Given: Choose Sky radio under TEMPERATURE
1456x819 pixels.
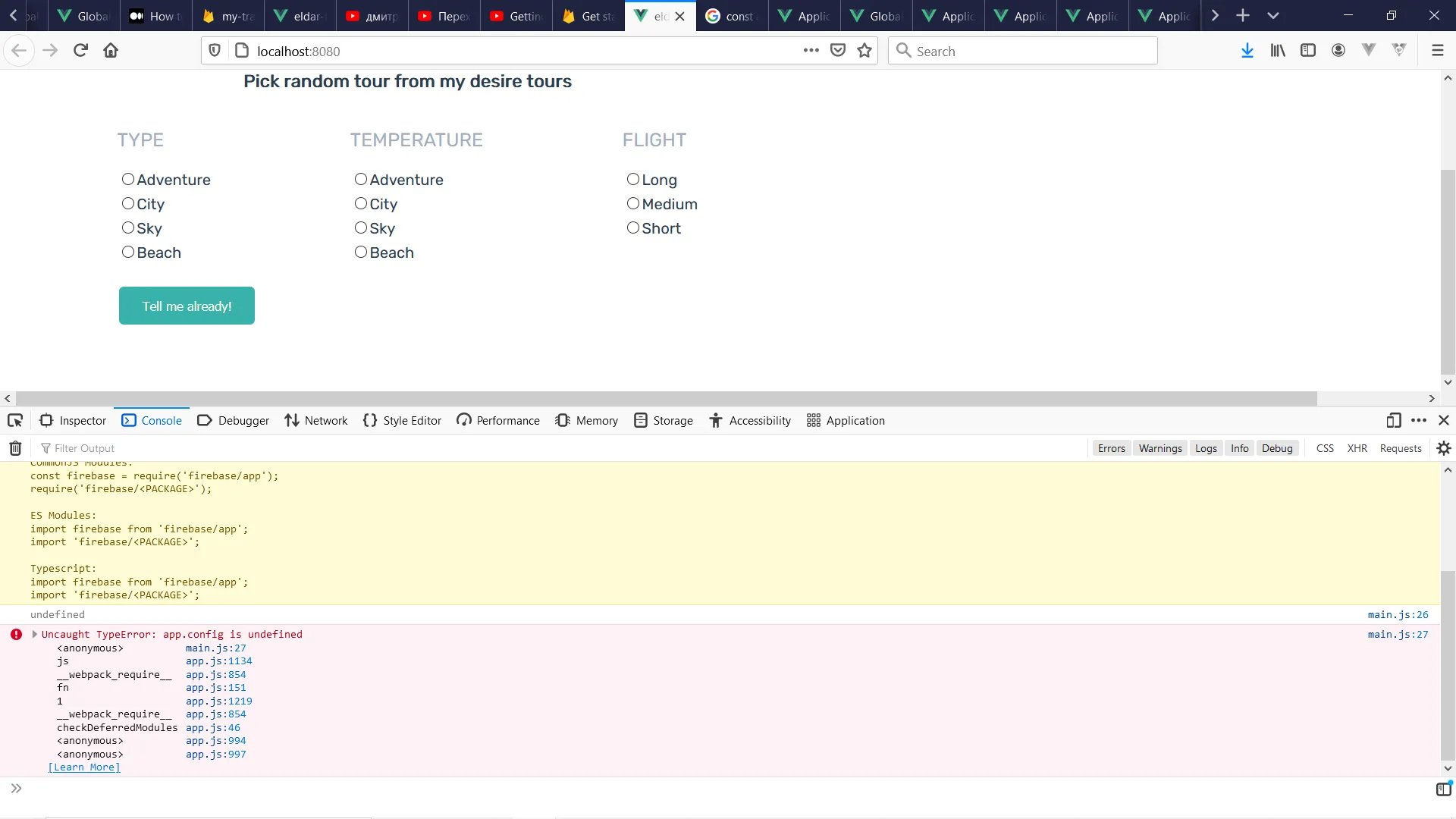Looking at the screenshot, I should [361, 227].
